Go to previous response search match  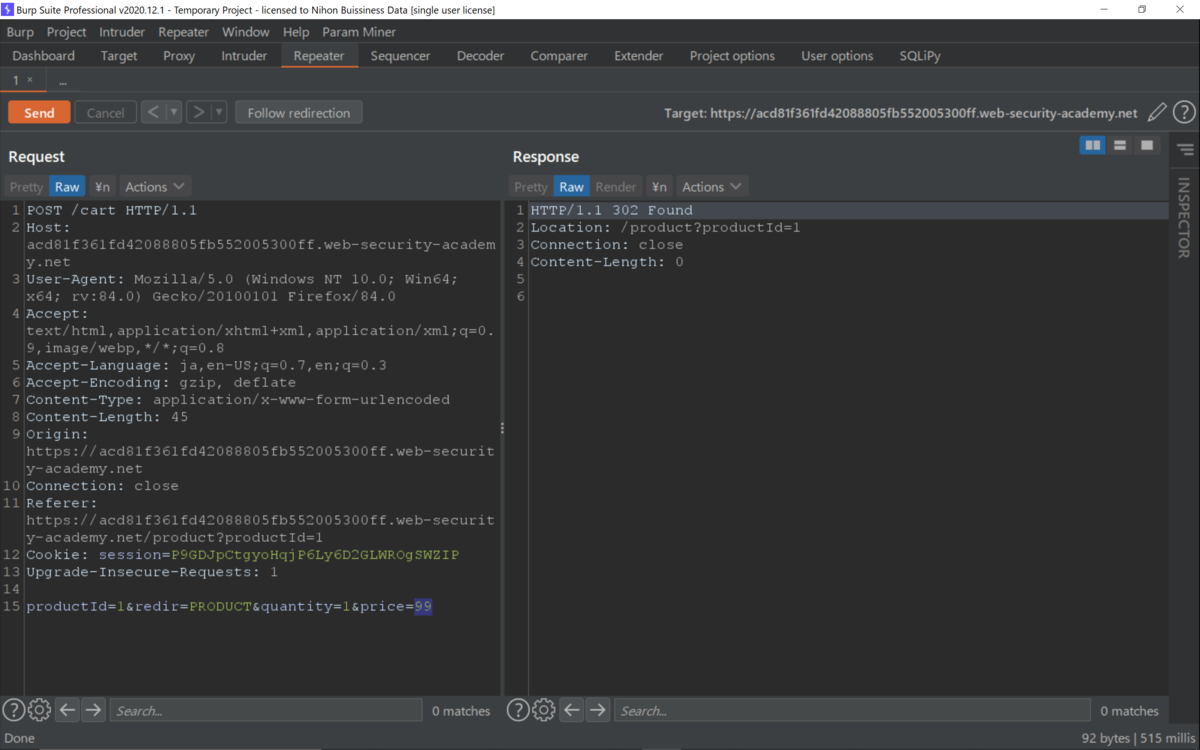click(x=571, y=710)
